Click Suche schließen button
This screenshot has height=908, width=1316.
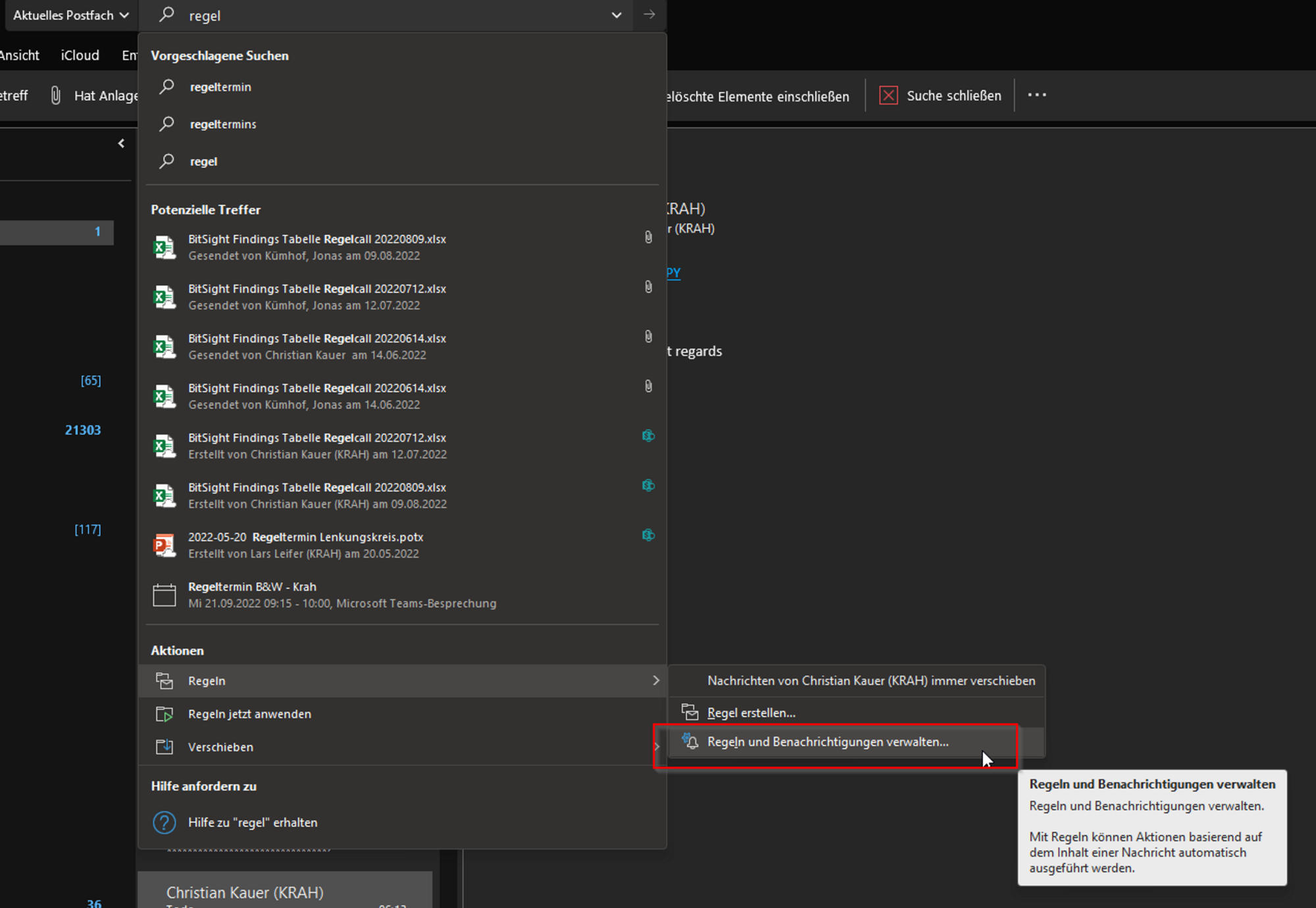tap(940, 96)
